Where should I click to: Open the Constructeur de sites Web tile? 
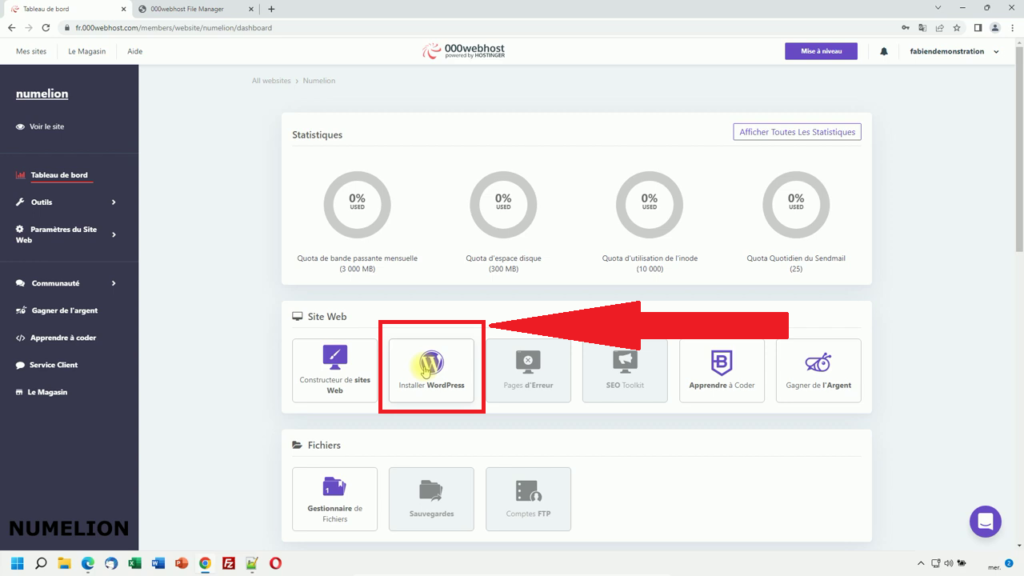click(334, 370)
